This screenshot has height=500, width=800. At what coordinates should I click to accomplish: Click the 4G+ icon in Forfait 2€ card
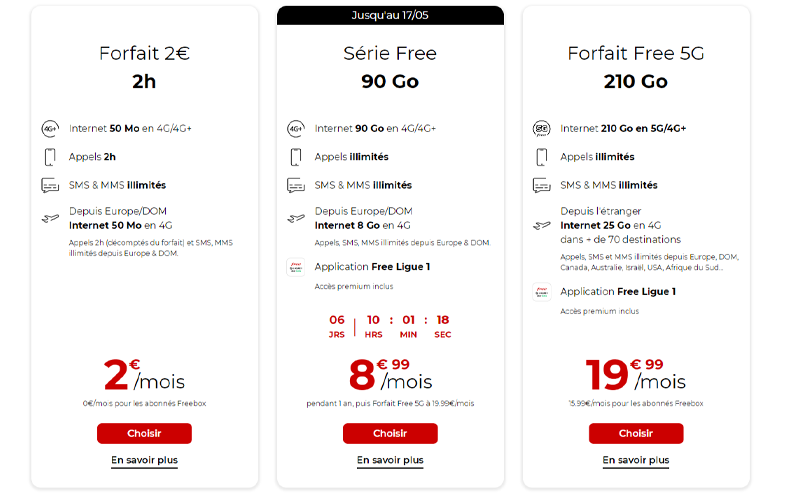[x=50, y=129]
